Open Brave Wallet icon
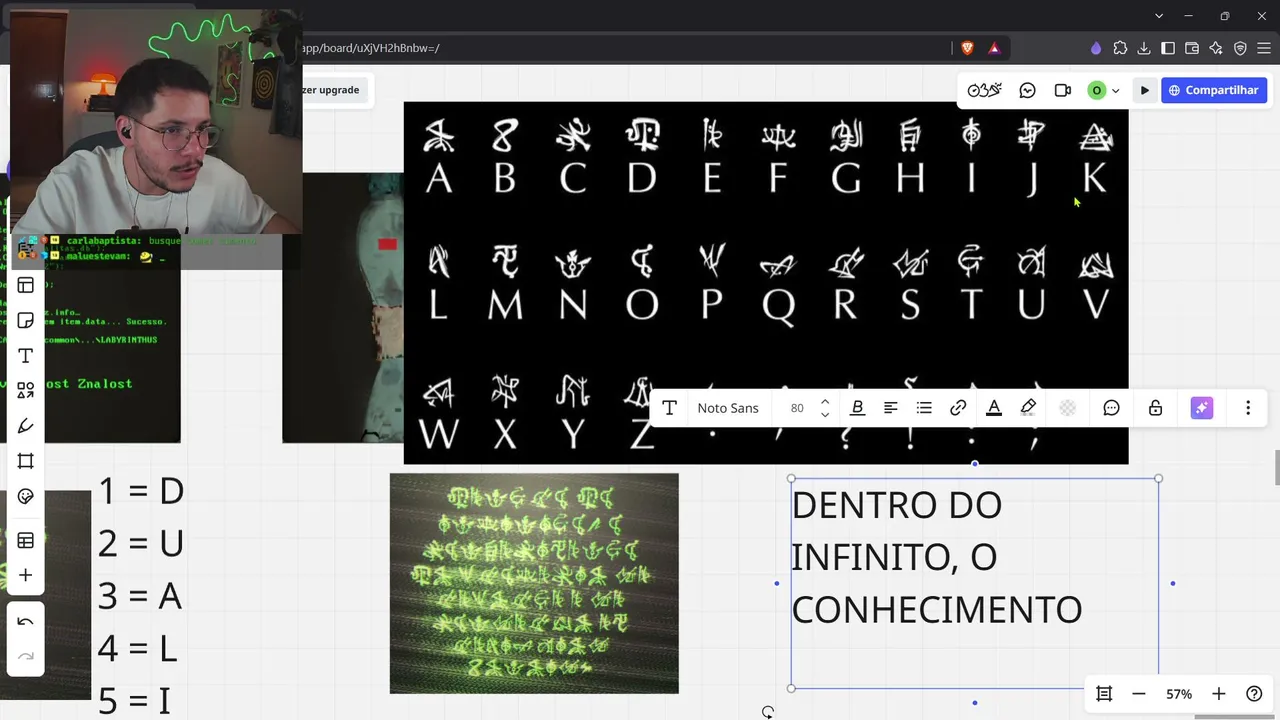The height and width of the screenshot is (720, 1280). [x=1192, y=48]
